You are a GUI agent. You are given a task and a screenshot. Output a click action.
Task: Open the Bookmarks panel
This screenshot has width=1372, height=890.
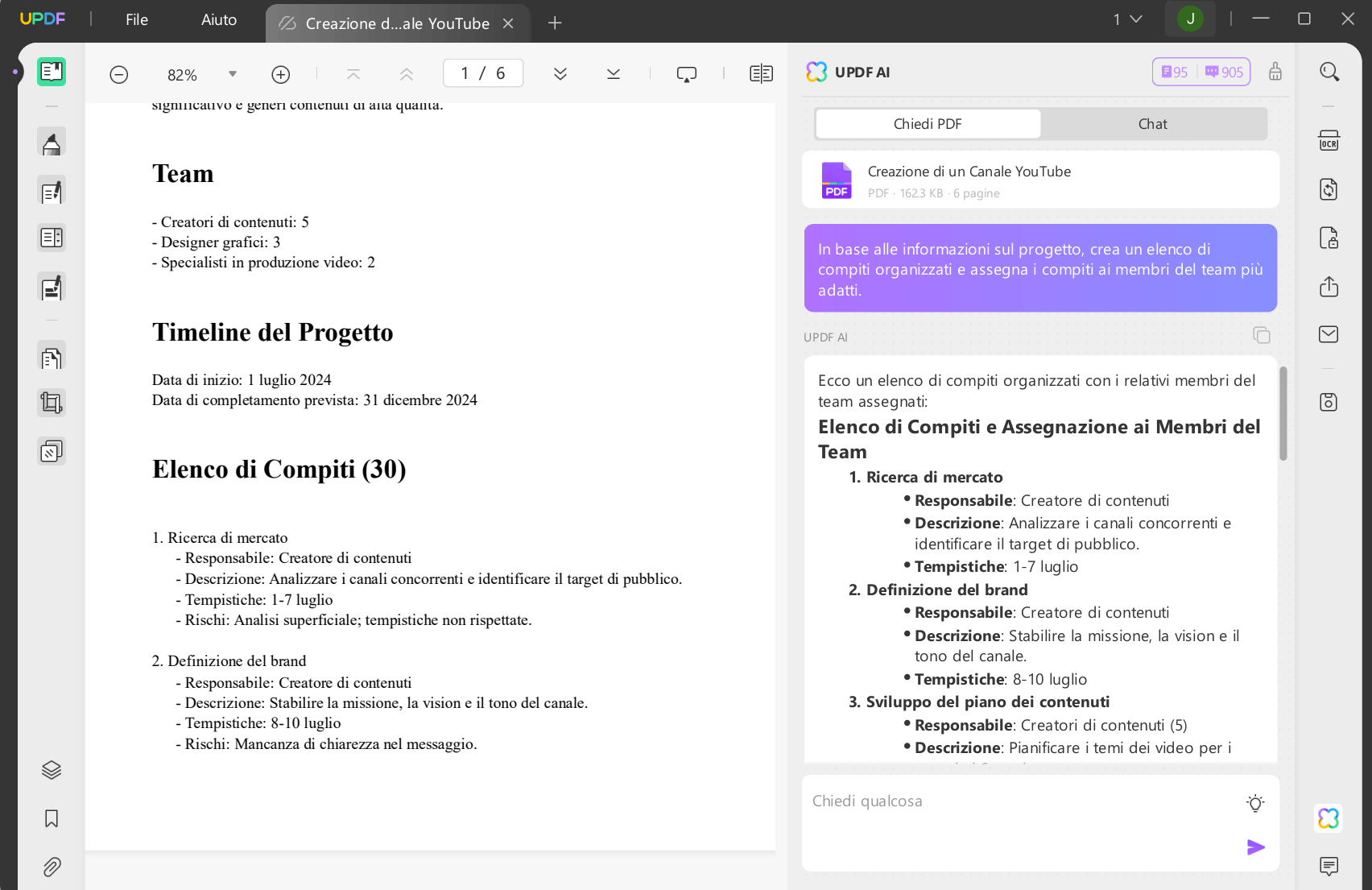pos(52,818)
